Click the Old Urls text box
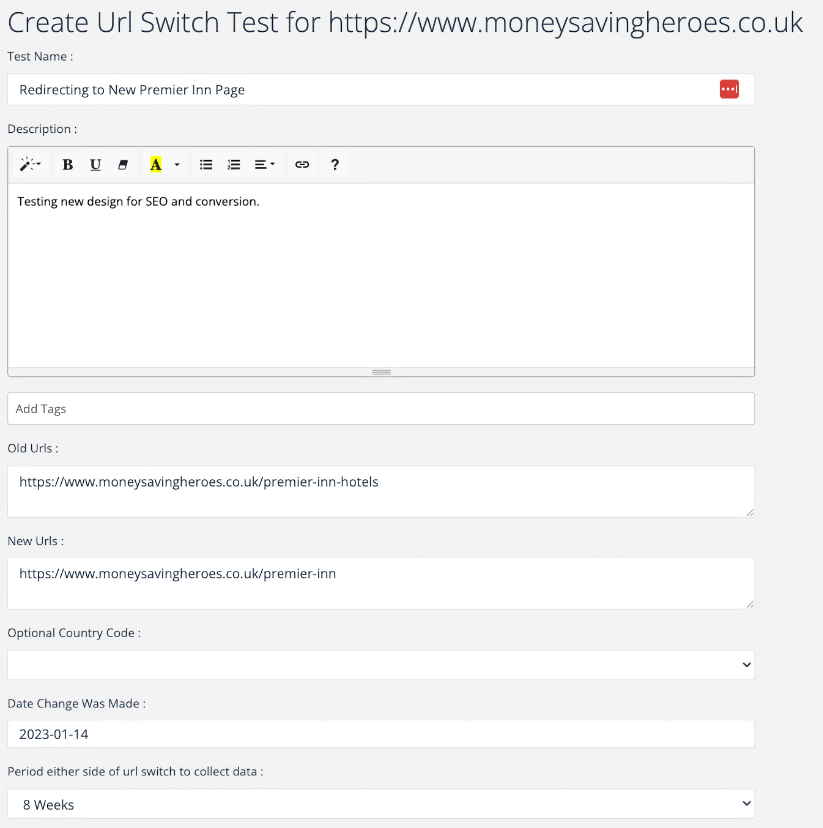This screenshot has width=823, height=828. tap(380, 491)
